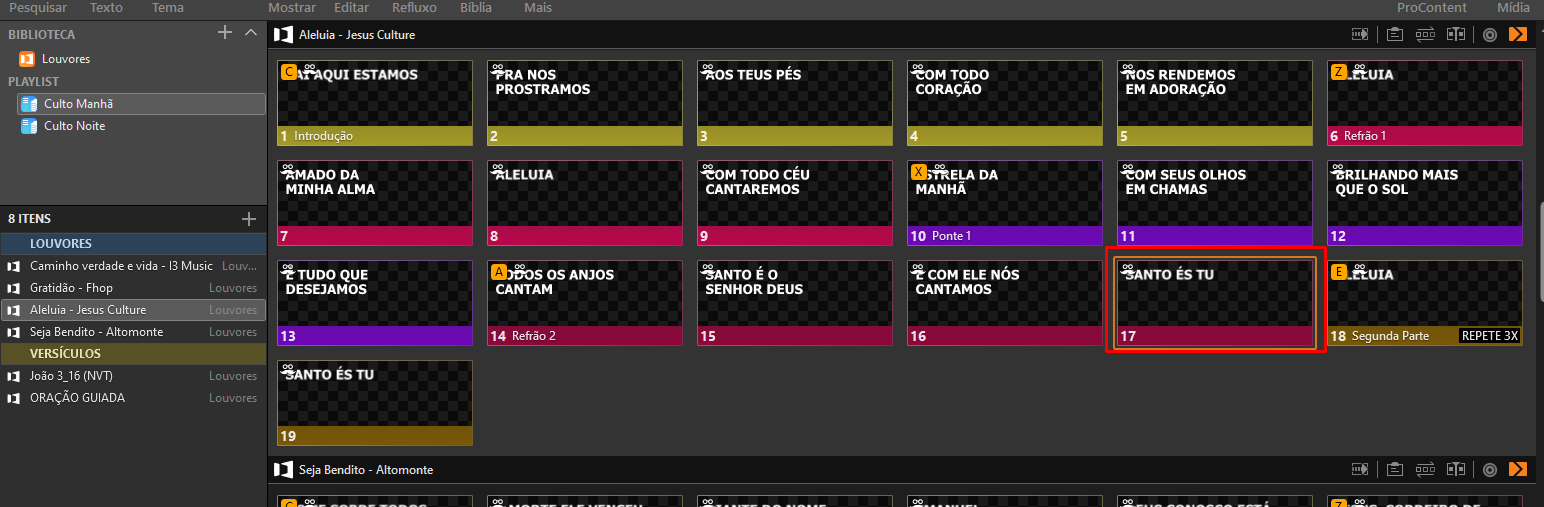Click clipboard-style icon in Seja Bendito header

pyautogui.click(x=1395, y=469)
